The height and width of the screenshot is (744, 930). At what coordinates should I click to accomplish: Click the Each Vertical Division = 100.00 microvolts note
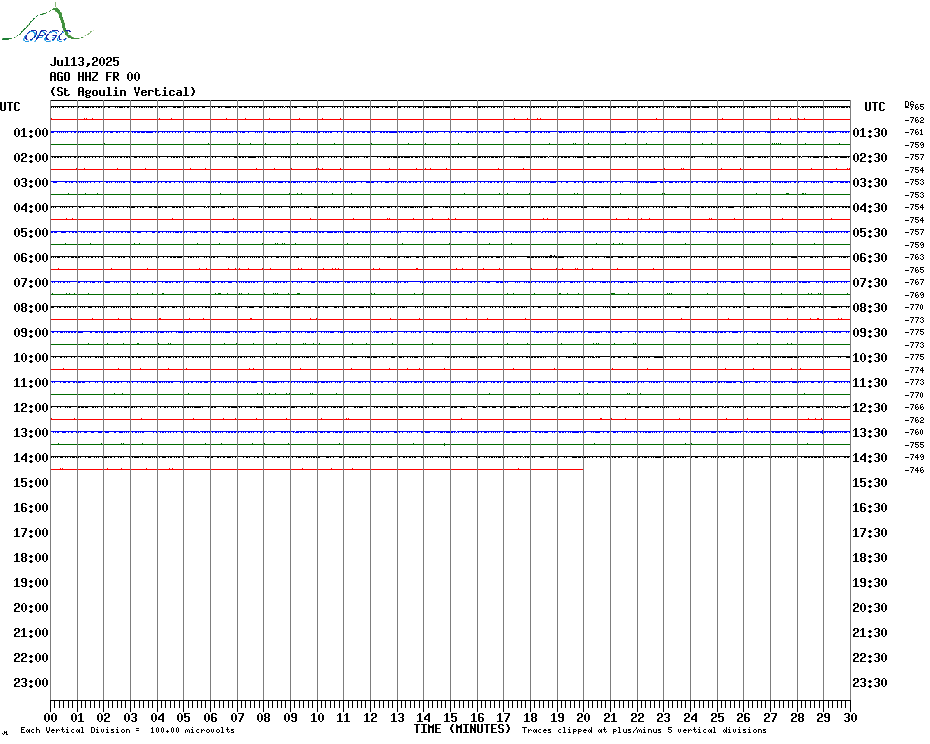[127, 730]
